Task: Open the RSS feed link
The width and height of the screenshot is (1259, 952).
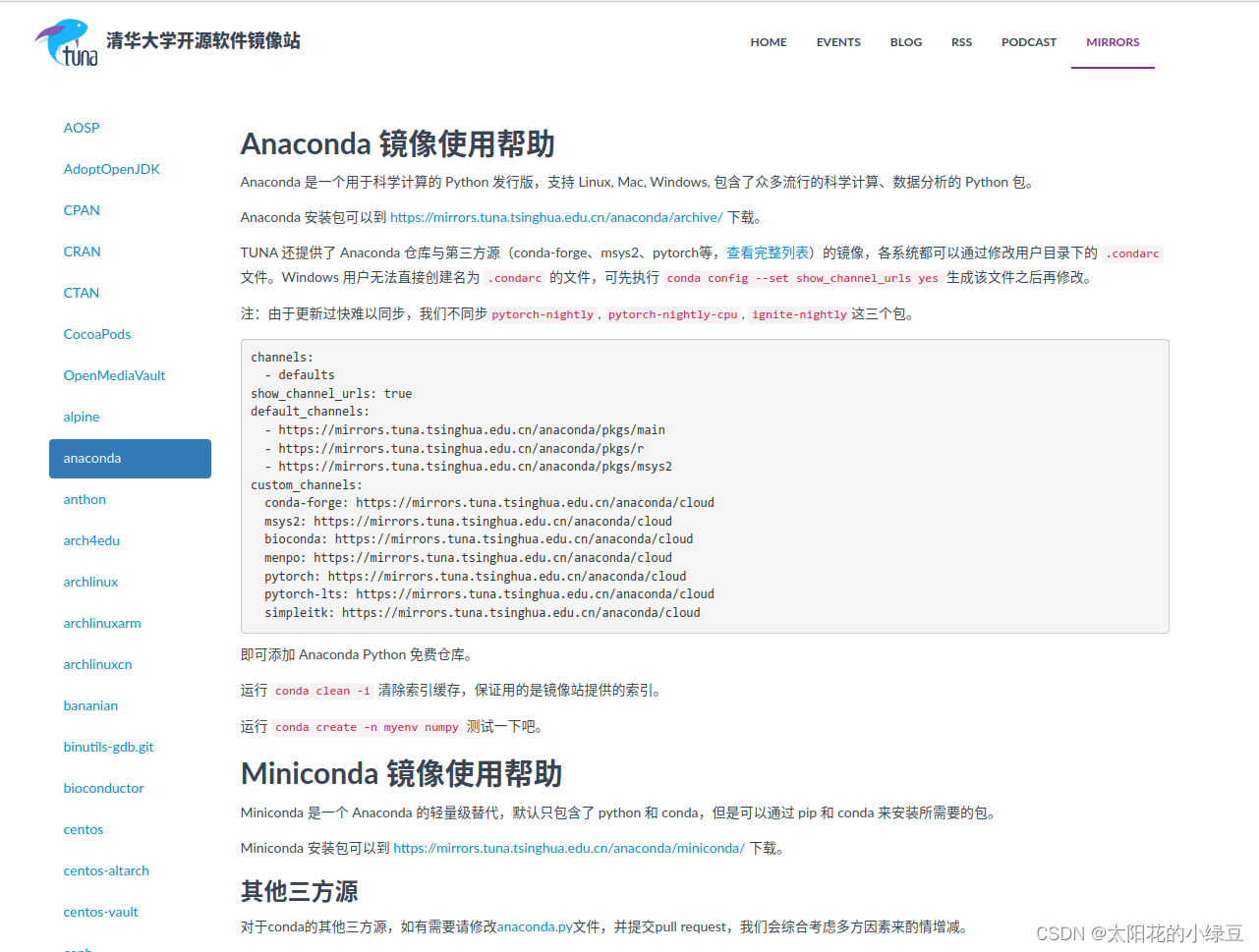Action: point(961,42)
